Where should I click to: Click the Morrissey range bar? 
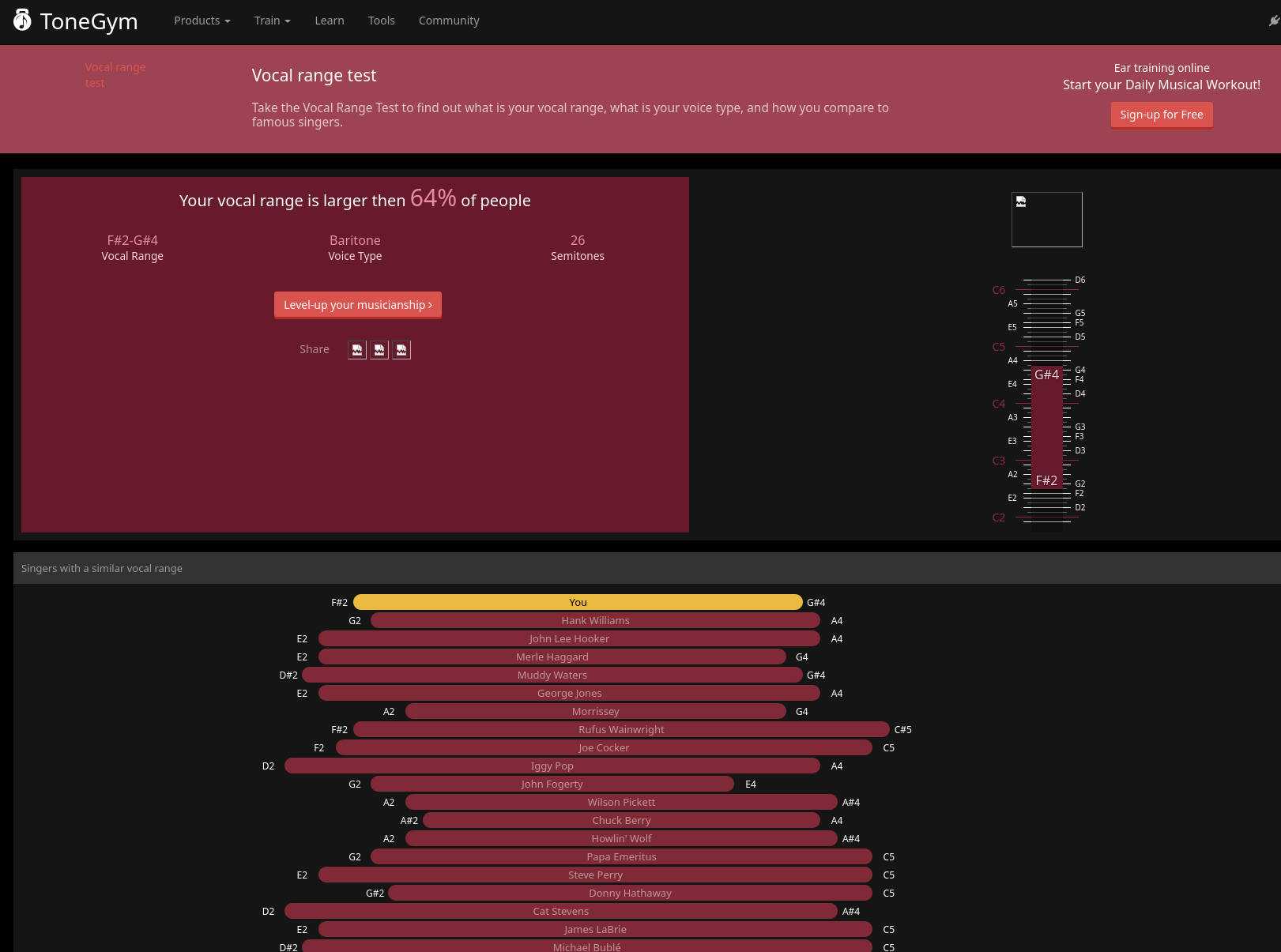click(x=596, y=711)
